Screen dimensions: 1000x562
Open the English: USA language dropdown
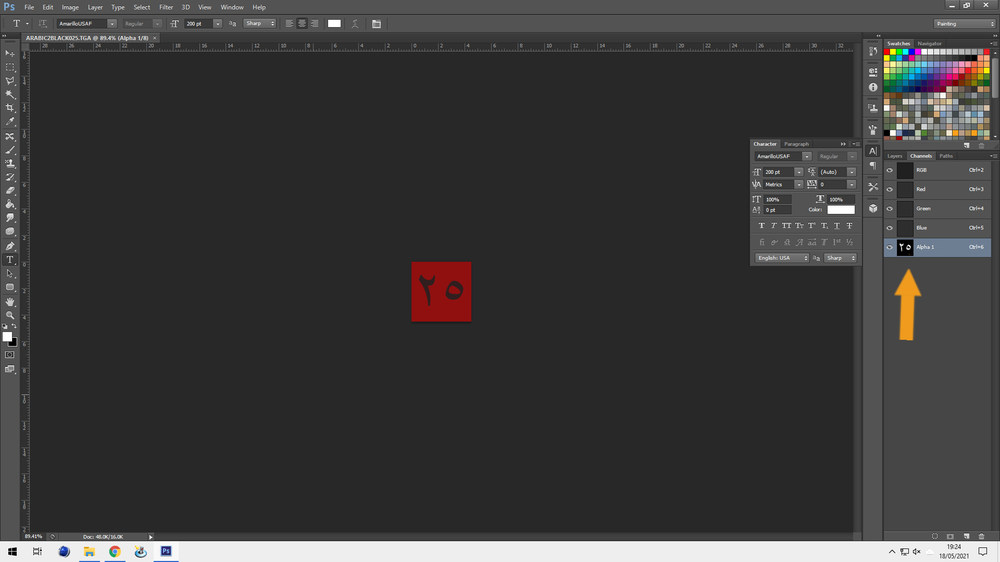[x=782, y=258]
